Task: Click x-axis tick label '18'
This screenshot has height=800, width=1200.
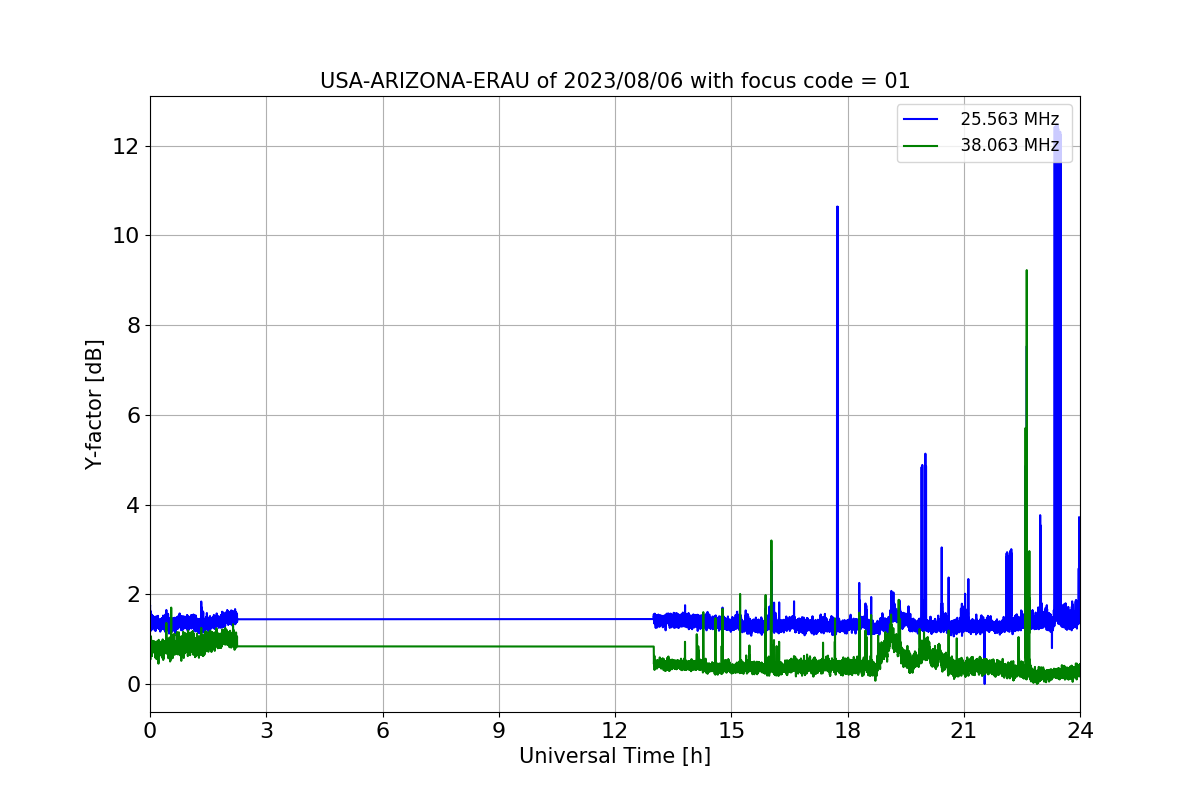Action: click(x=848, y=730)
